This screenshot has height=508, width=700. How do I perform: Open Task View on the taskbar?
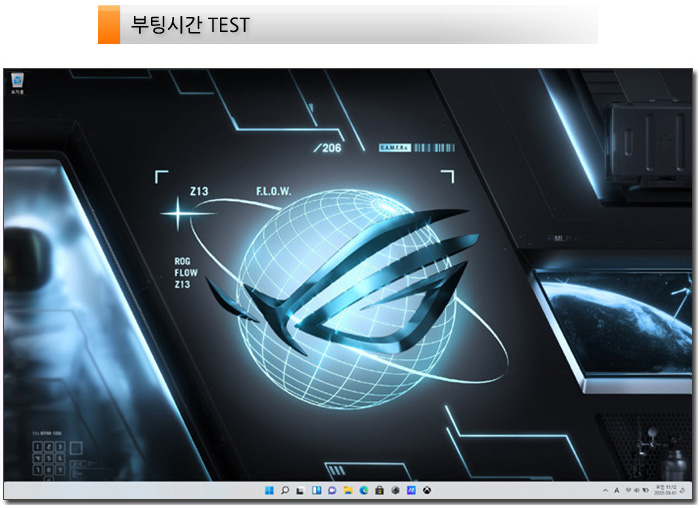pos(300,491)
